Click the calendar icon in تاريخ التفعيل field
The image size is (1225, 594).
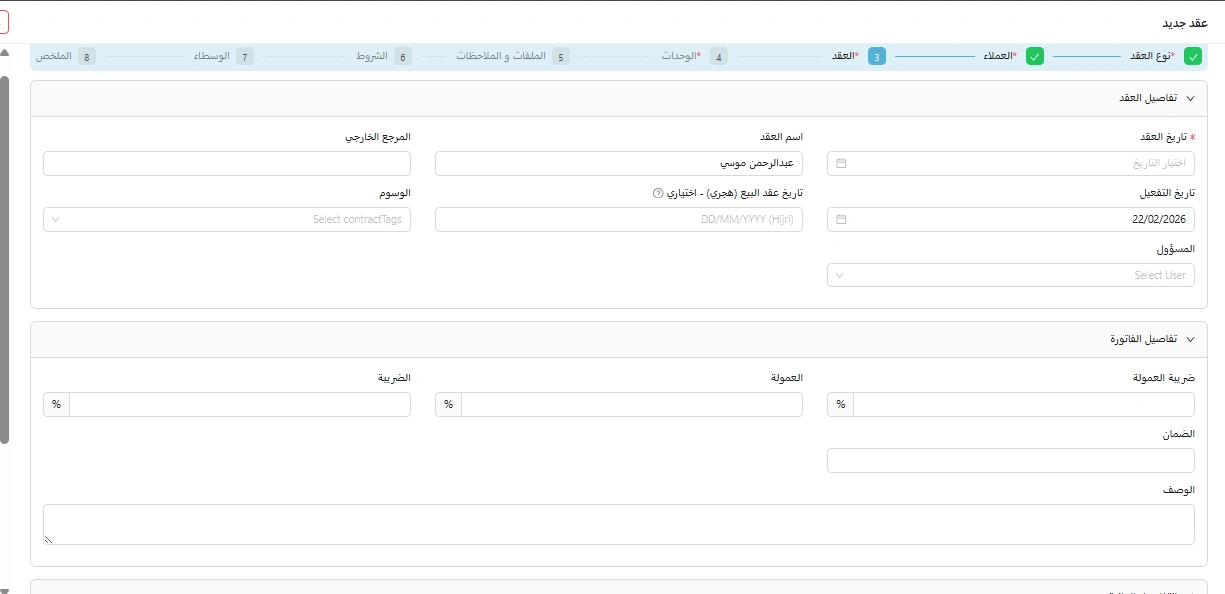coord(841,219)
